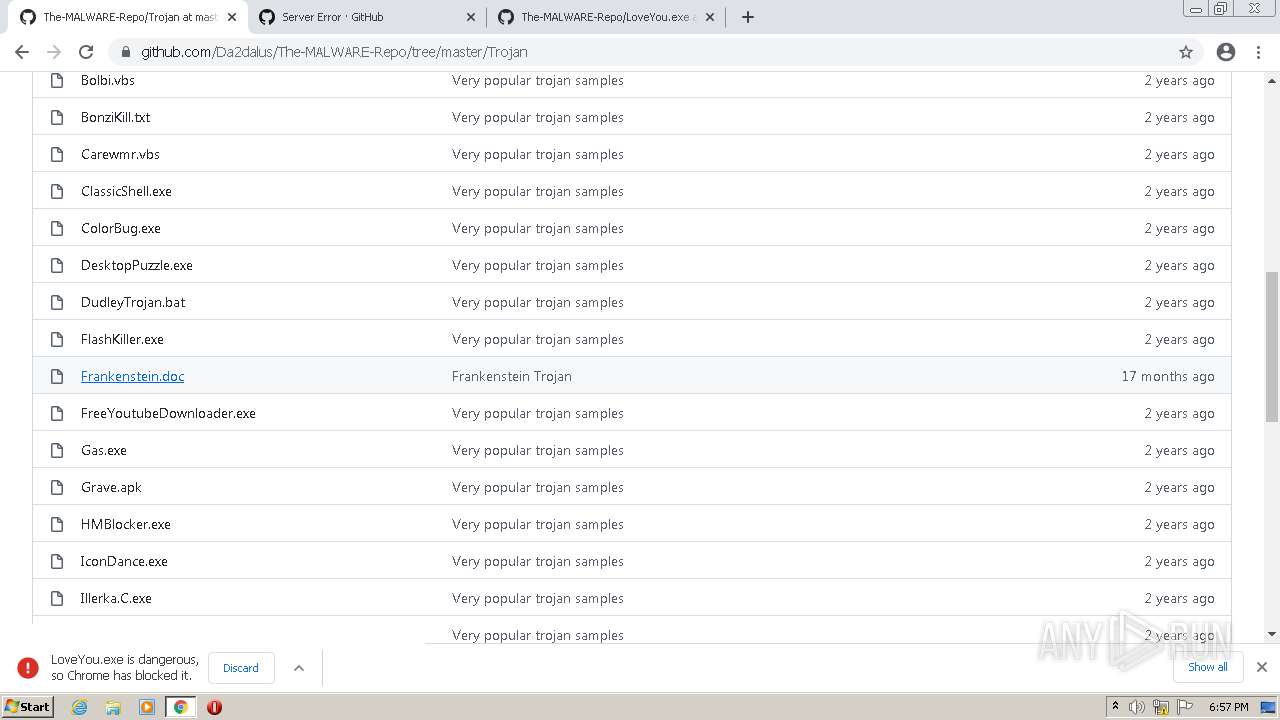Click the Chrome icon in the taskbar

tap(181, 707)
